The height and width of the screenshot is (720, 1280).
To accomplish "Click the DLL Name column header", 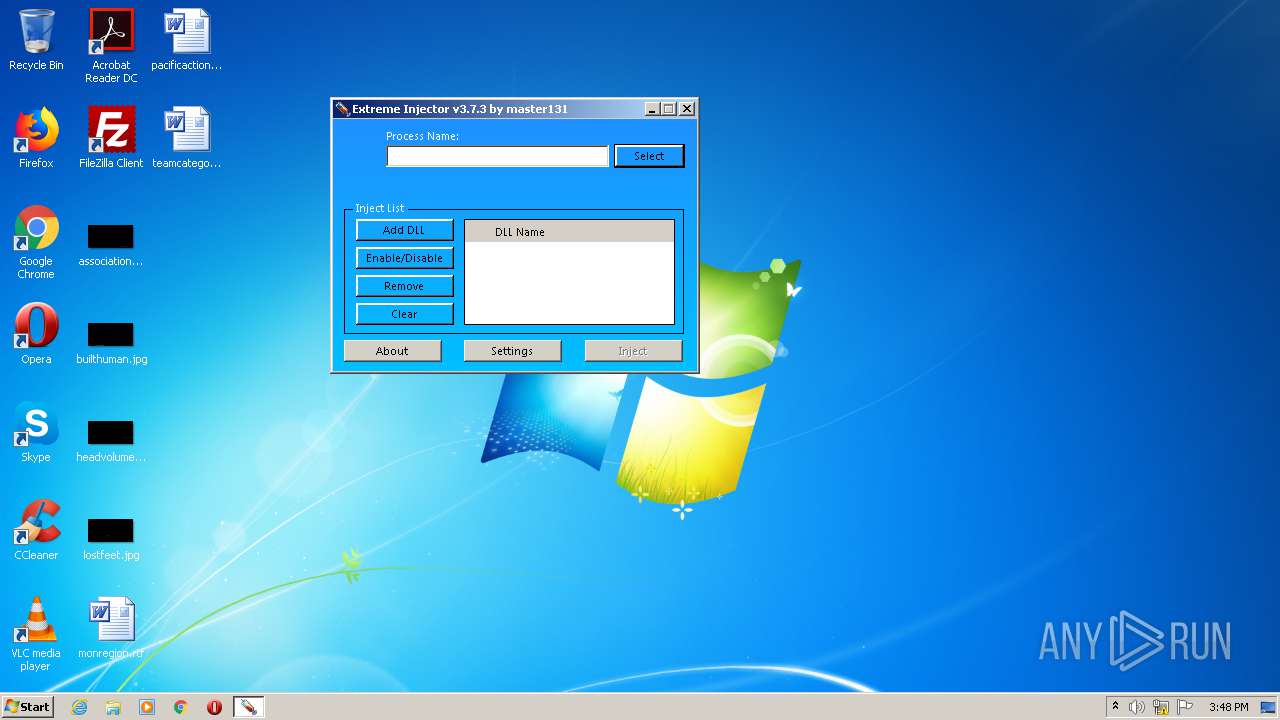I will [x=570, y=232].
